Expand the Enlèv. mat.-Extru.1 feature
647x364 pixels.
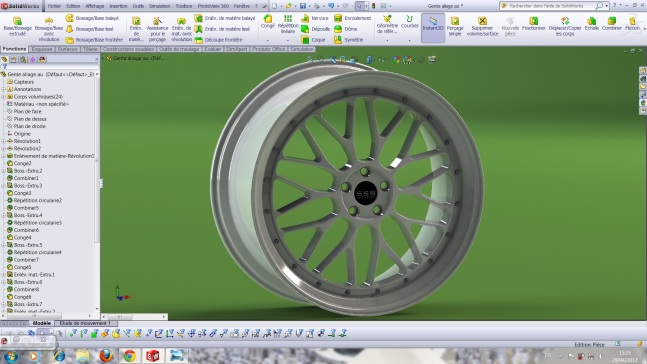point(4,275)
